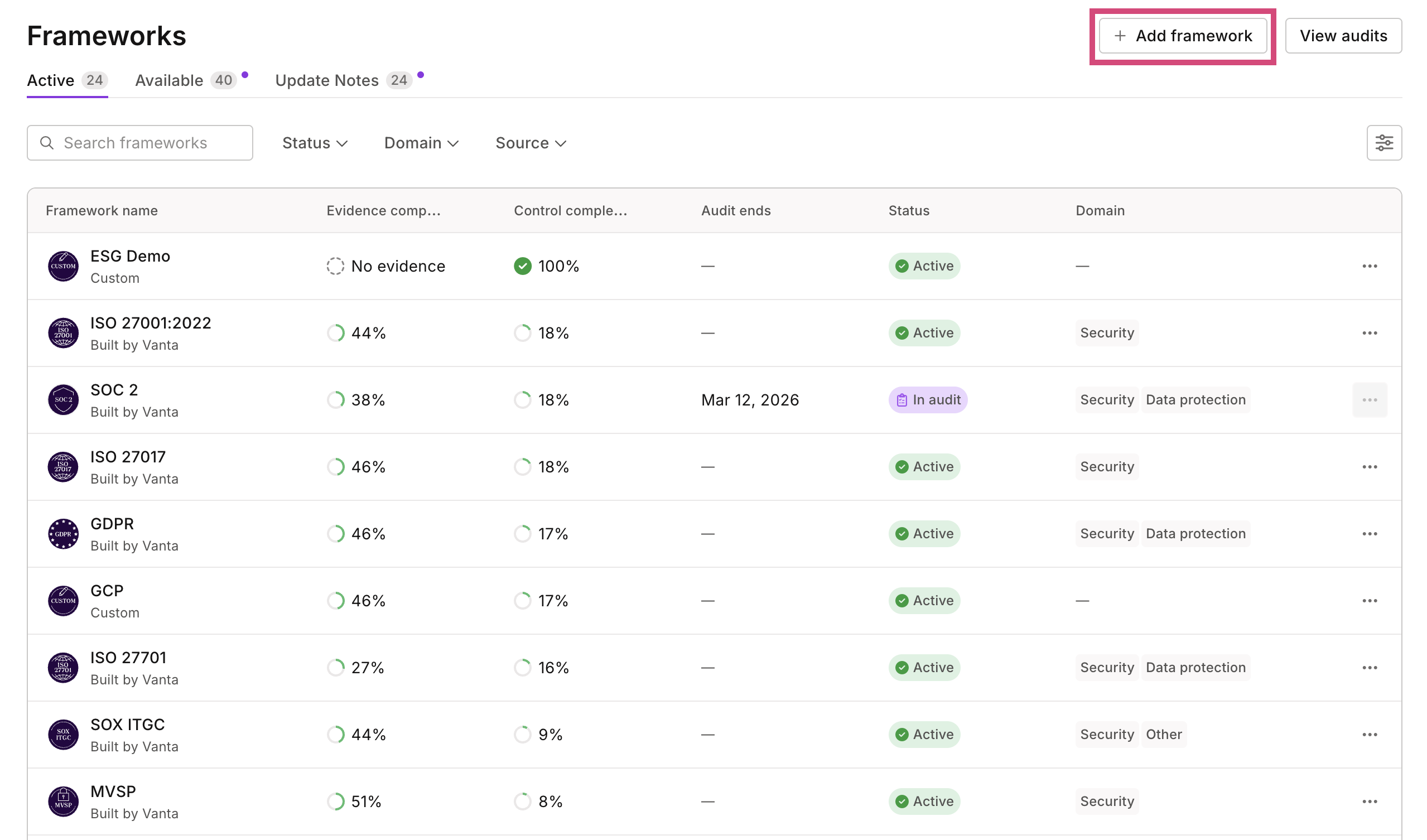Click the Evidence comp... column header
The width and height of the screenshot is (1427, 840).
[x=383, y=211]
